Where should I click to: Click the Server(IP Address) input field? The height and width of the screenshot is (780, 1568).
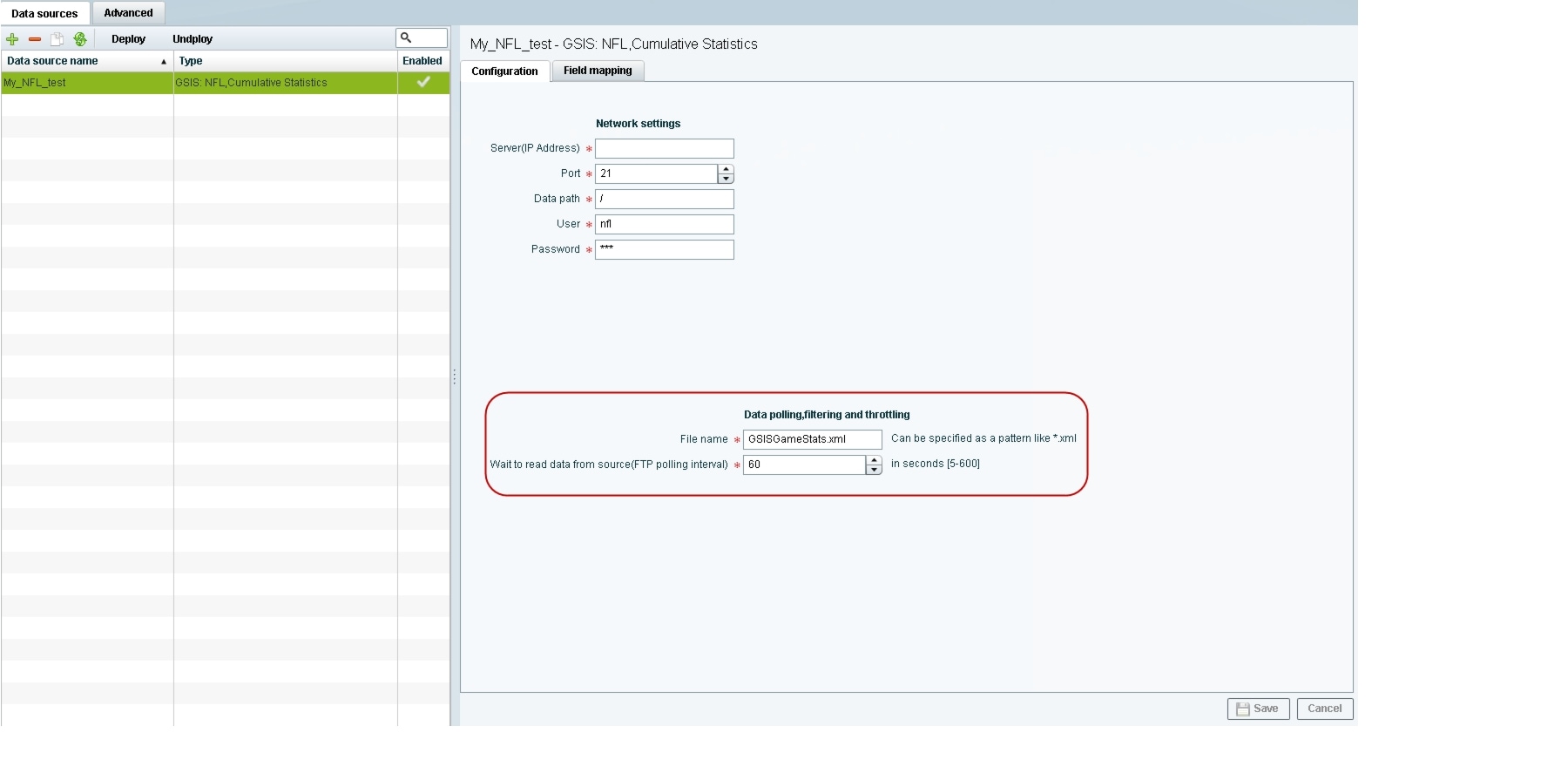pyautogui.click(x=665, y=149)
